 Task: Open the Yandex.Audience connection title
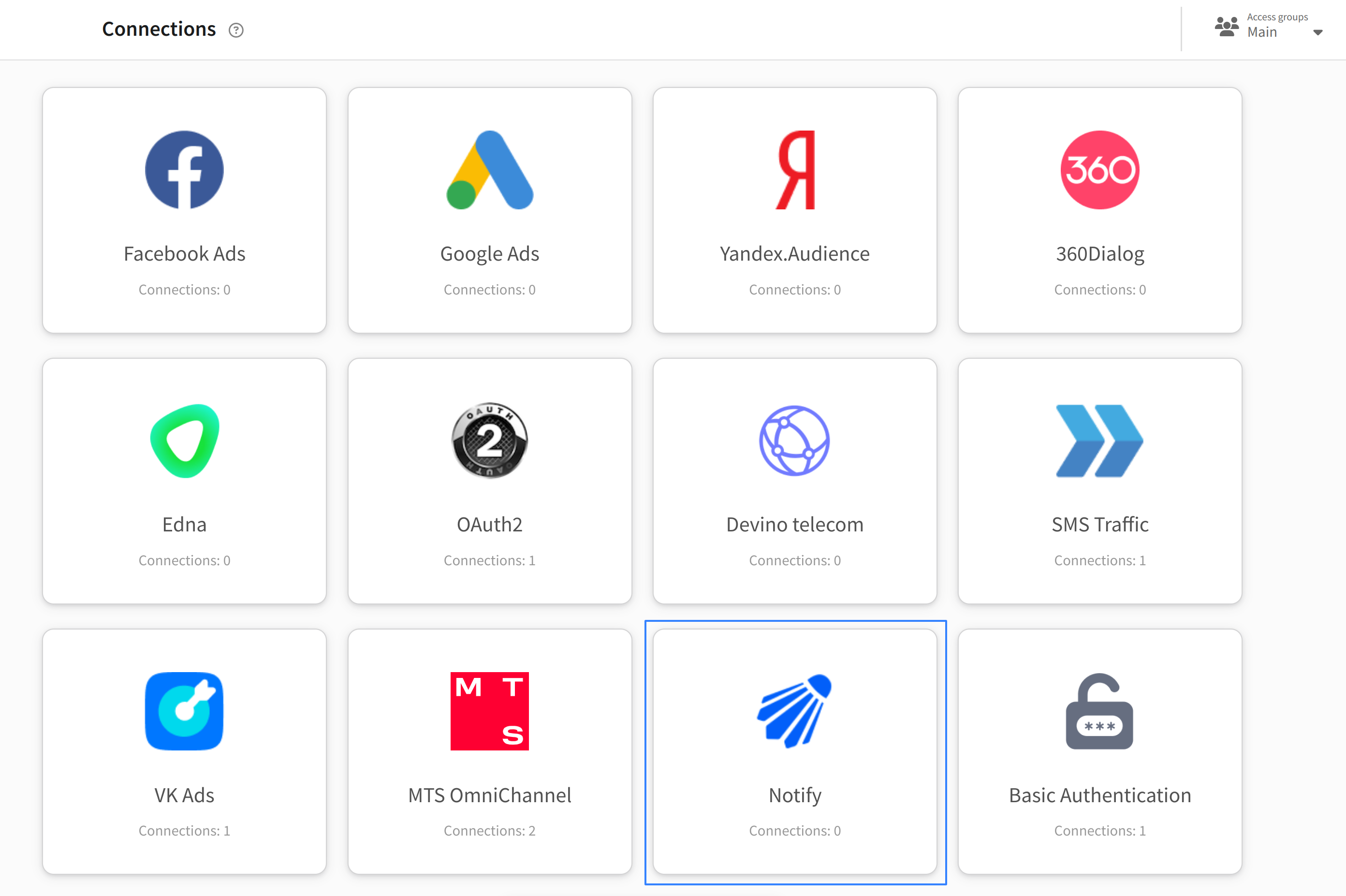(x=795, y=254)
